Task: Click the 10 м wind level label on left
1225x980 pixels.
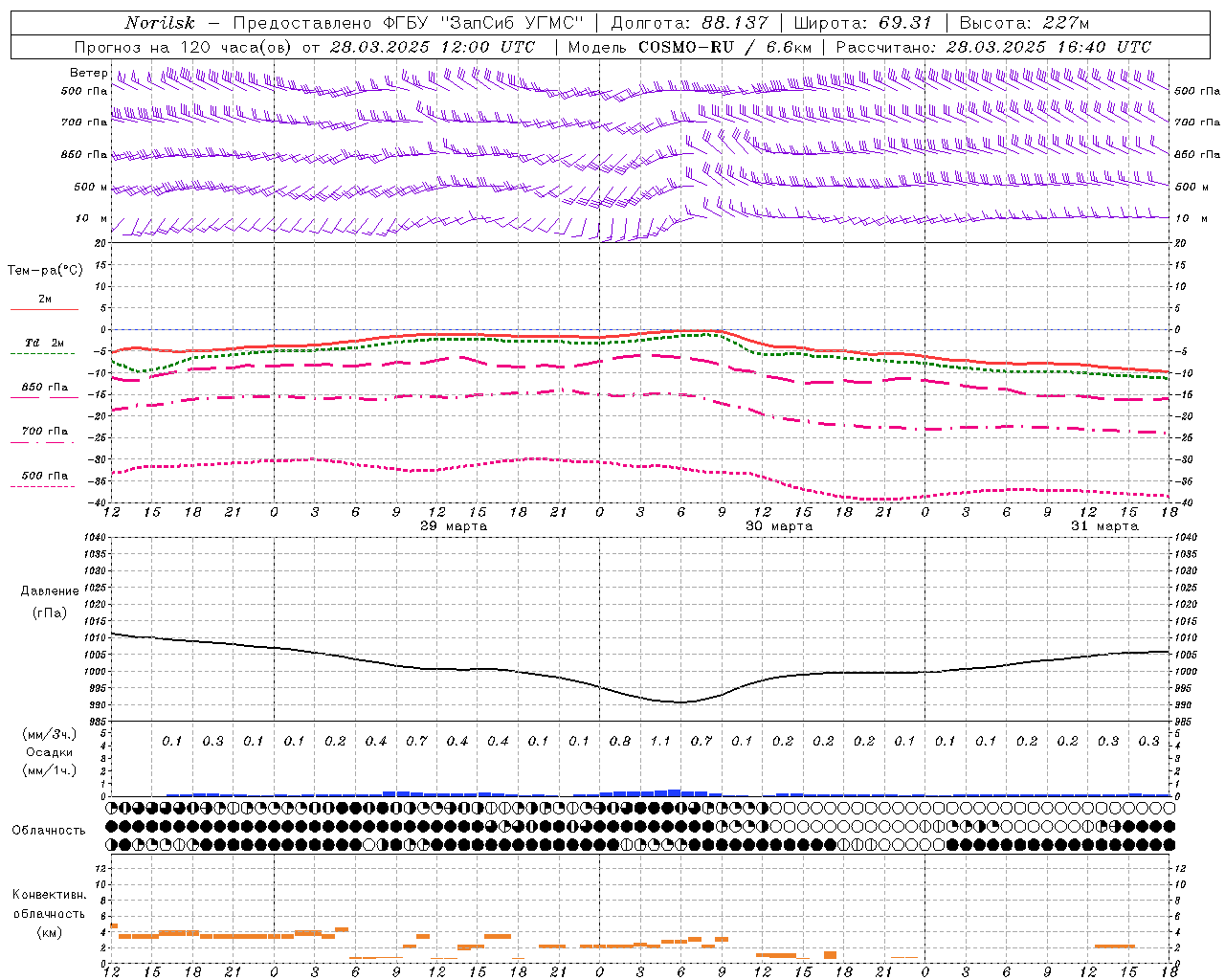Action: pyautogui.click(x=91, y=219)
